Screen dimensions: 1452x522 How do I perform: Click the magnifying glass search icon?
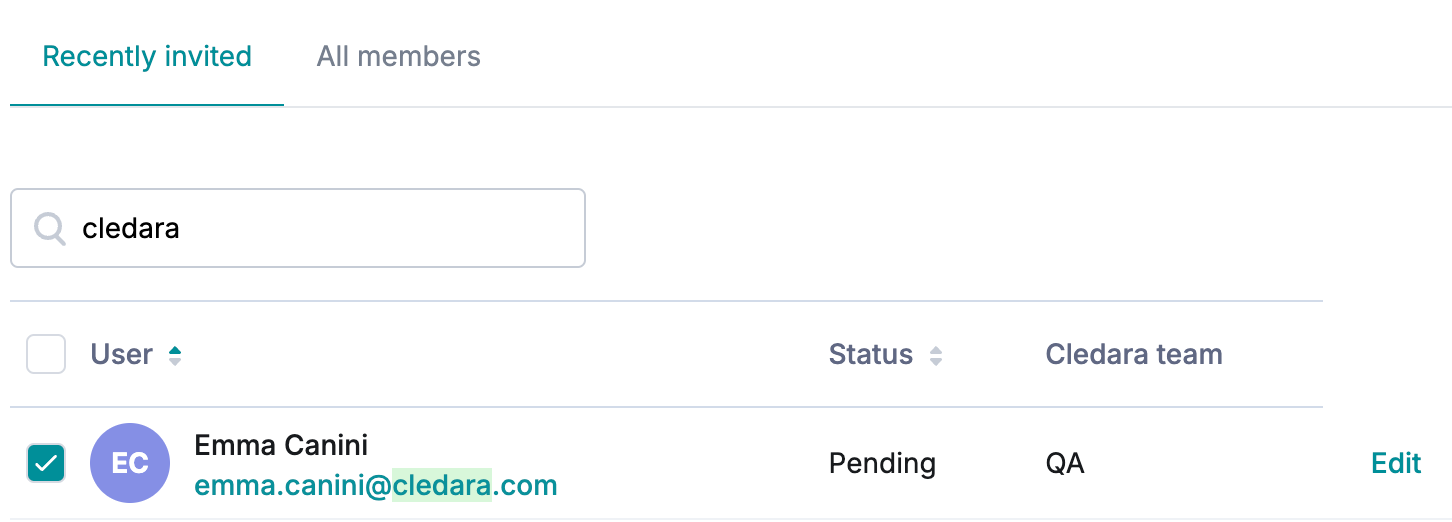point(49,228)
